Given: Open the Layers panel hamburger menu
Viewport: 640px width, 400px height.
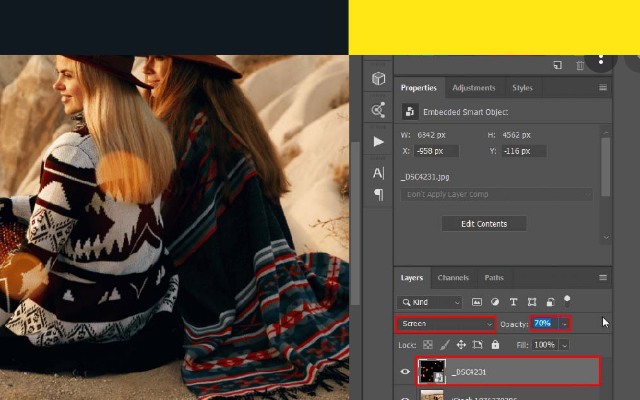Looking at the screenshot, I should (x=603, y=277).
